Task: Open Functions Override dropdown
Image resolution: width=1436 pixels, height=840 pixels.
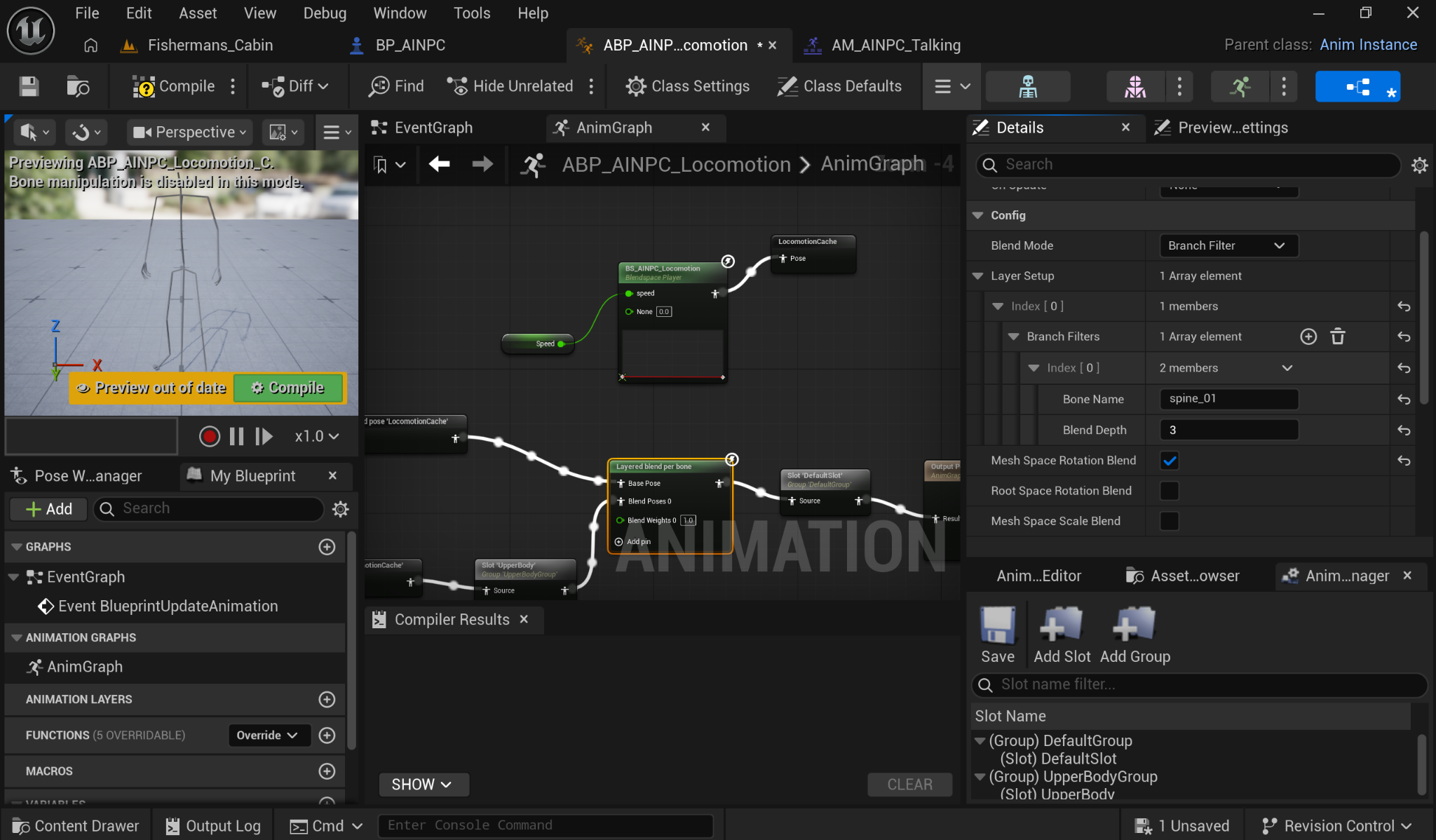Action: 269,735
